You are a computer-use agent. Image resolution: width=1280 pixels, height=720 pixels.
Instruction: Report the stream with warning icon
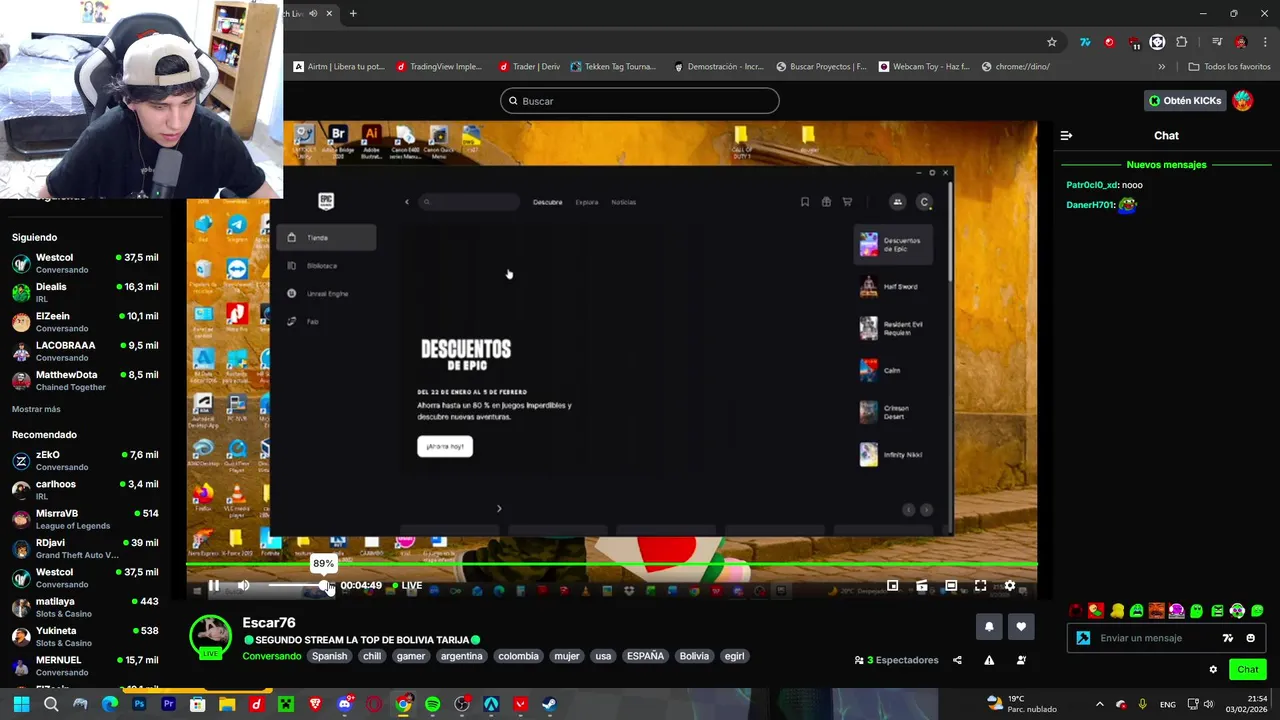989,660
